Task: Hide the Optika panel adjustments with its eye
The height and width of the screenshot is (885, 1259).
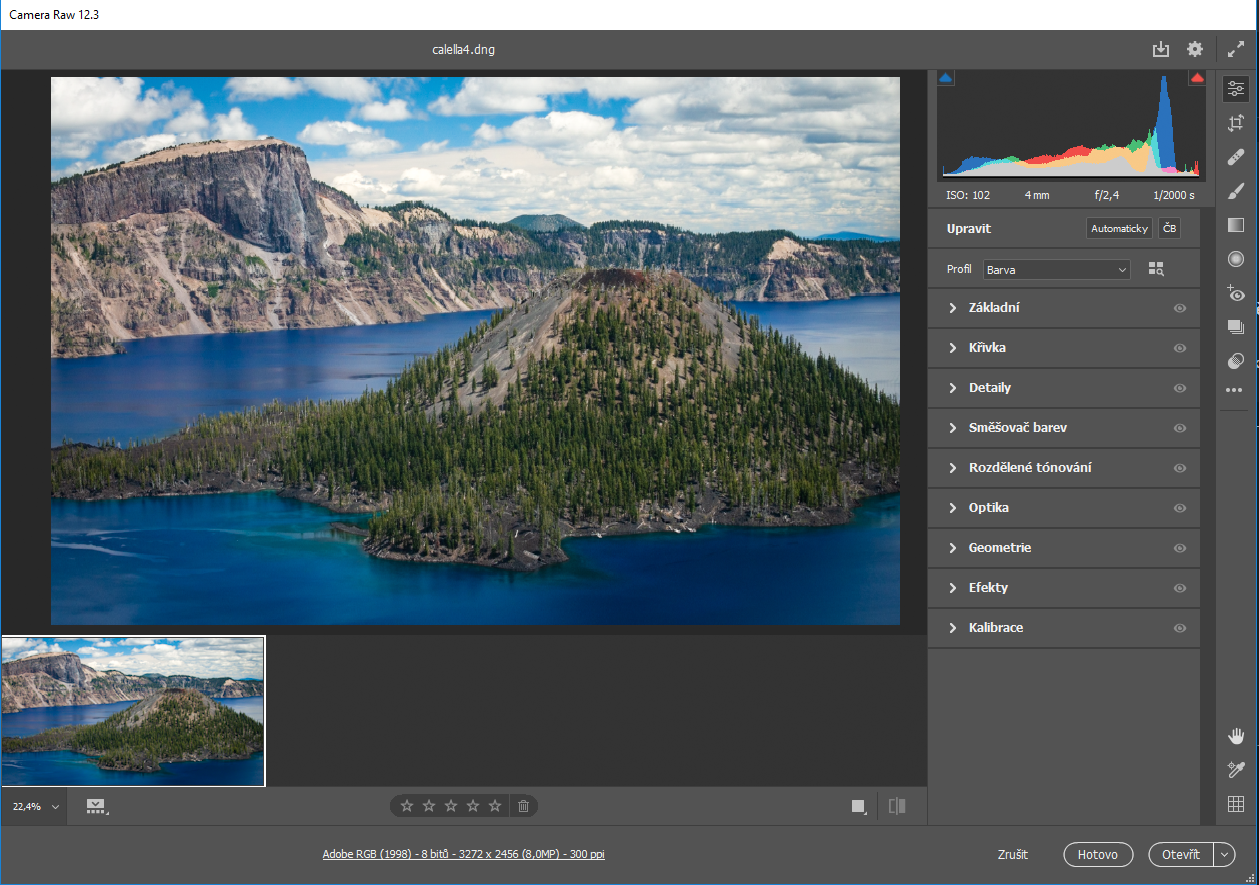Action: coord(1180,507)
